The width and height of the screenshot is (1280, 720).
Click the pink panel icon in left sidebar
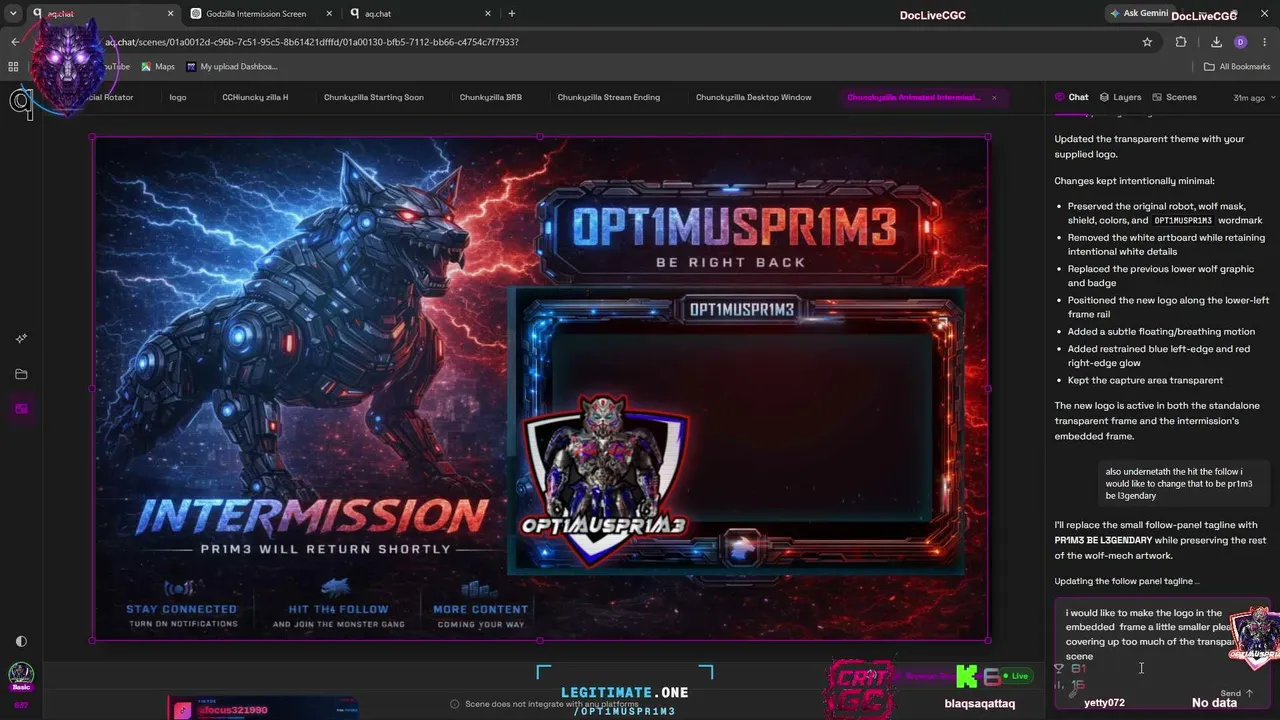coord(21,409)
